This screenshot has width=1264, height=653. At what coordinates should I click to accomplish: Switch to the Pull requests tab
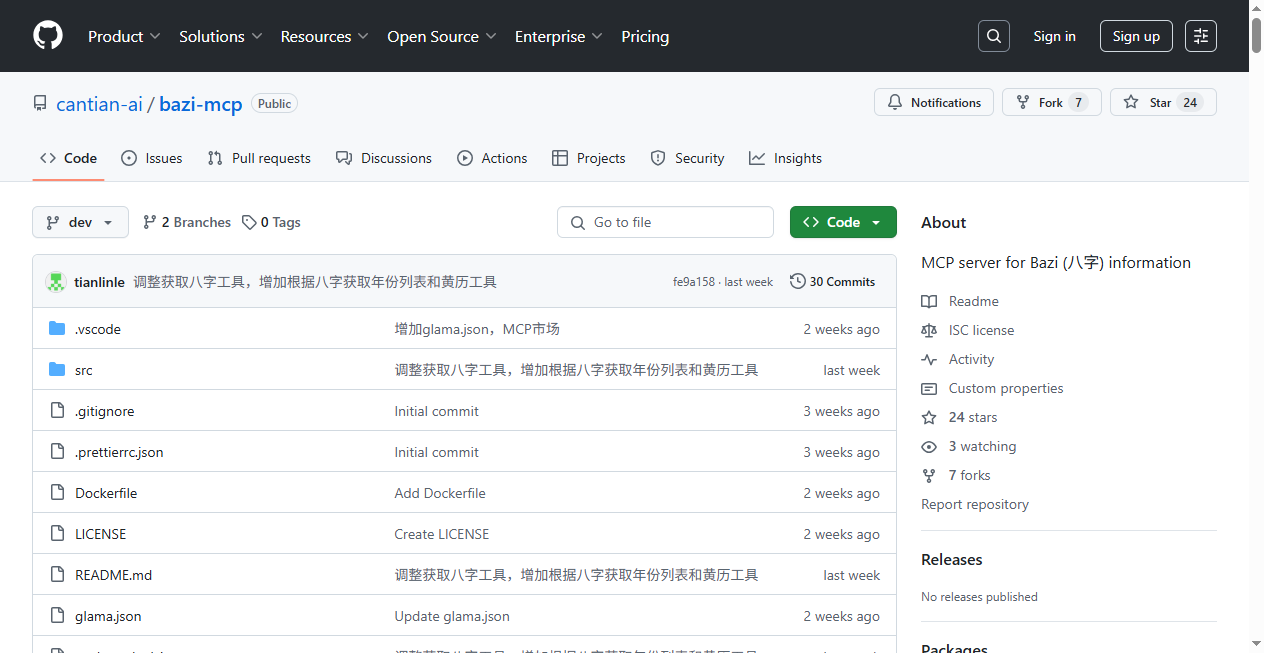(x=259, y=158)
